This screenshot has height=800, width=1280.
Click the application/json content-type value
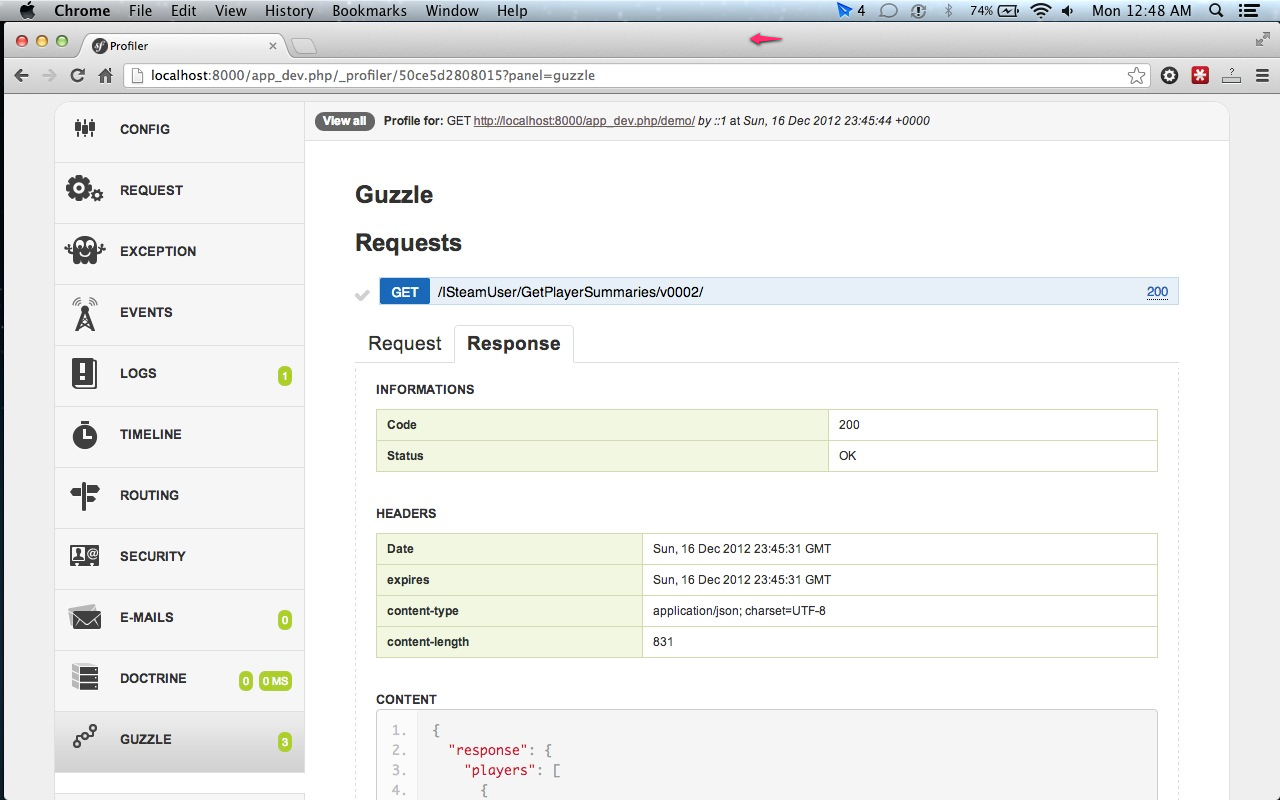(x=739, y=610)
